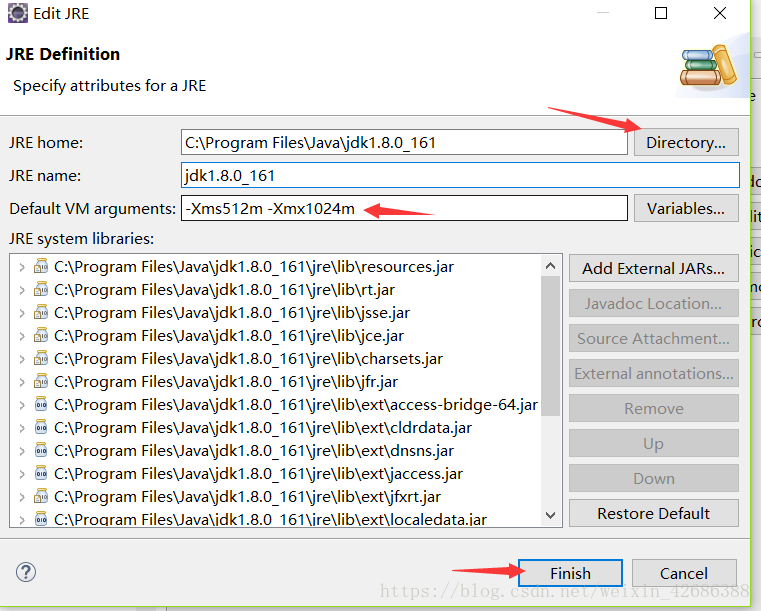Expand the jfxrt.jar library node
Screen dimensions: 761x611
[x=21, y=497]
